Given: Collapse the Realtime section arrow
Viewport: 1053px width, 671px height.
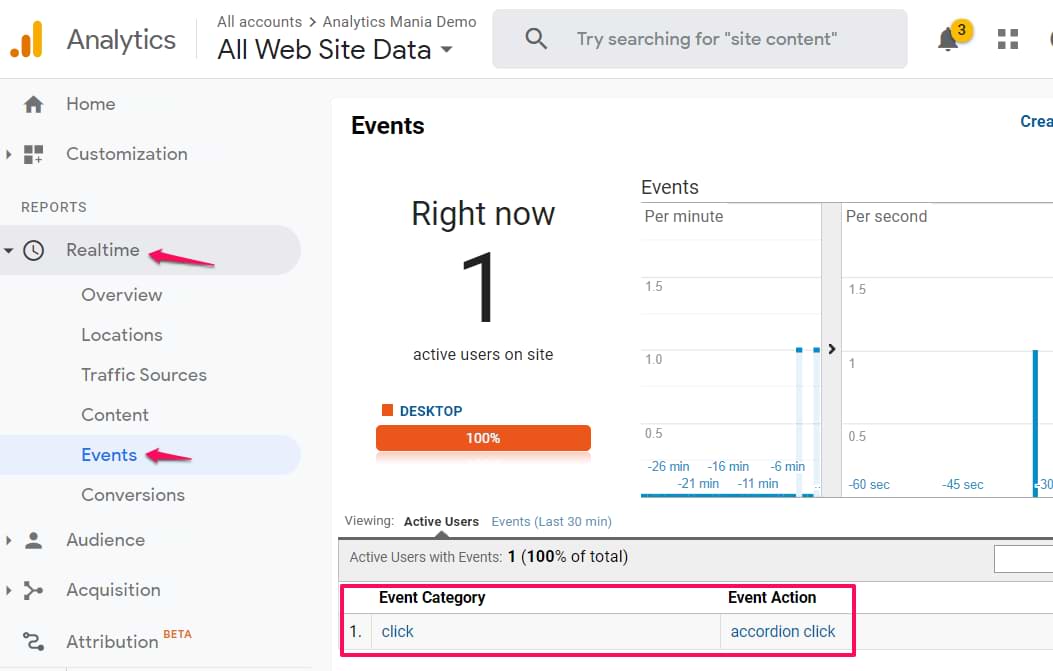Looking at the screenshot, I should click(9, 250).
